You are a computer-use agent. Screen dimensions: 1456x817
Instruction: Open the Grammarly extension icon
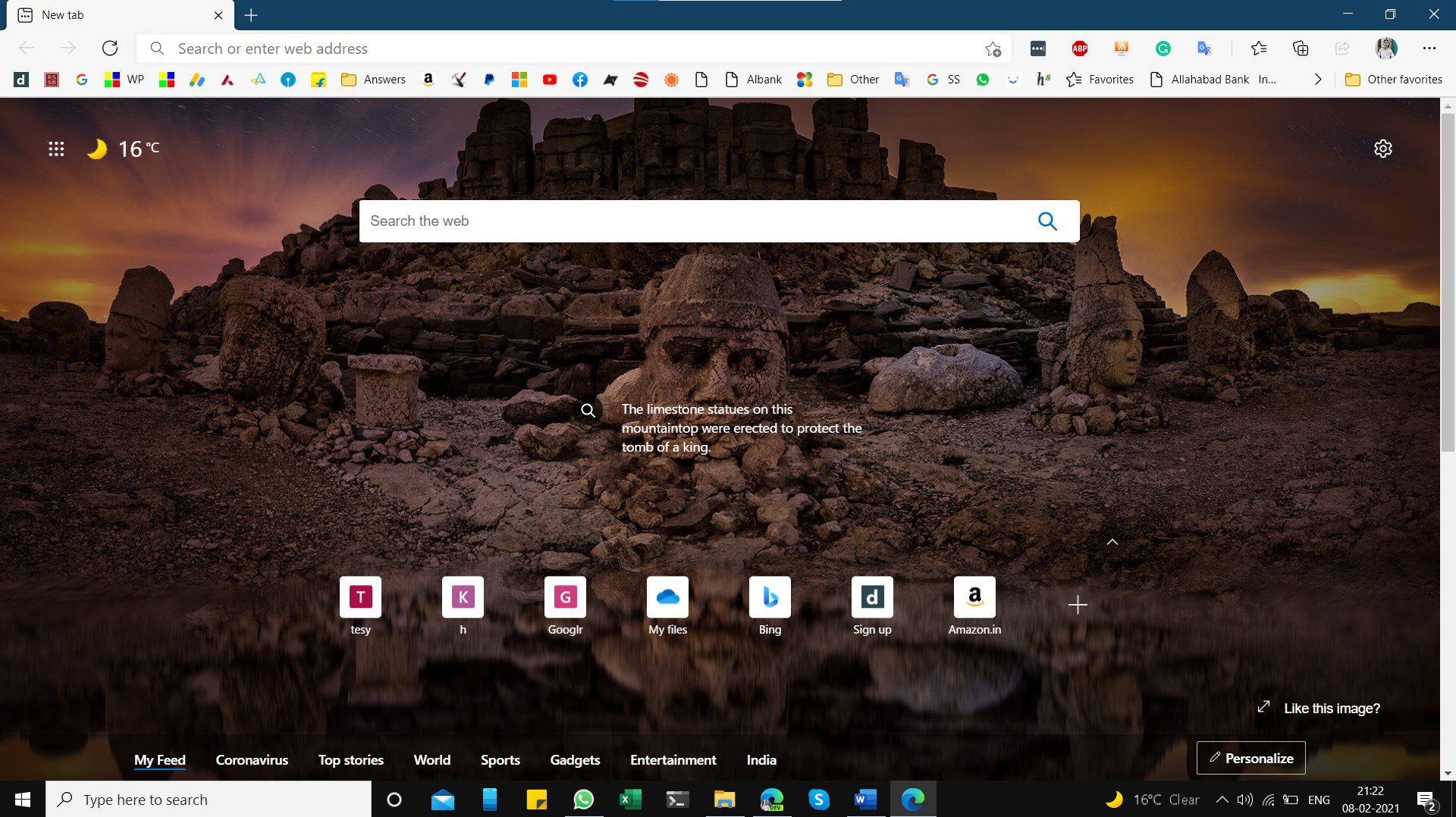(x=1163, y=49)
